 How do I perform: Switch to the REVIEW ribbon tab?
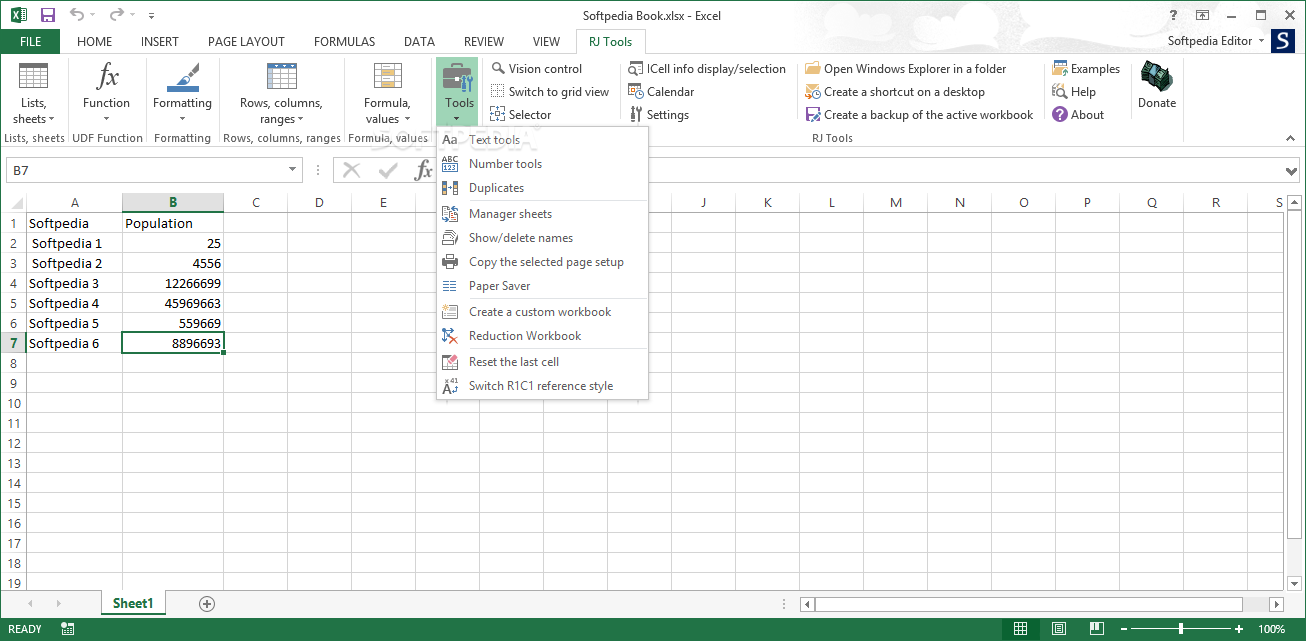(484, 42)
